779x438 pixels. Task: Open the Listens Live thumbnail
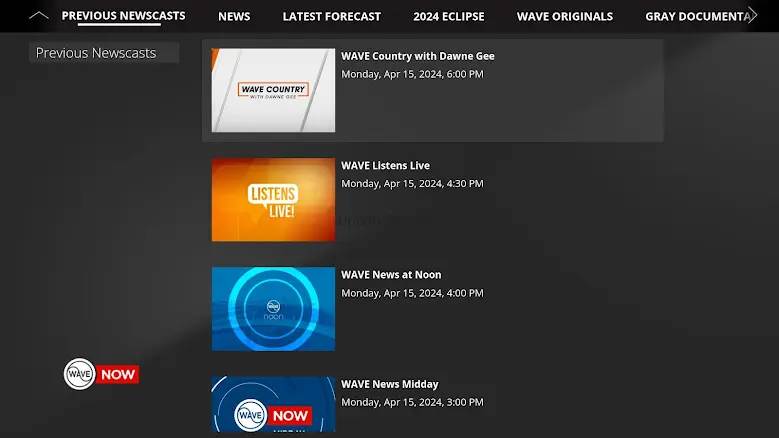coord(273,200)
